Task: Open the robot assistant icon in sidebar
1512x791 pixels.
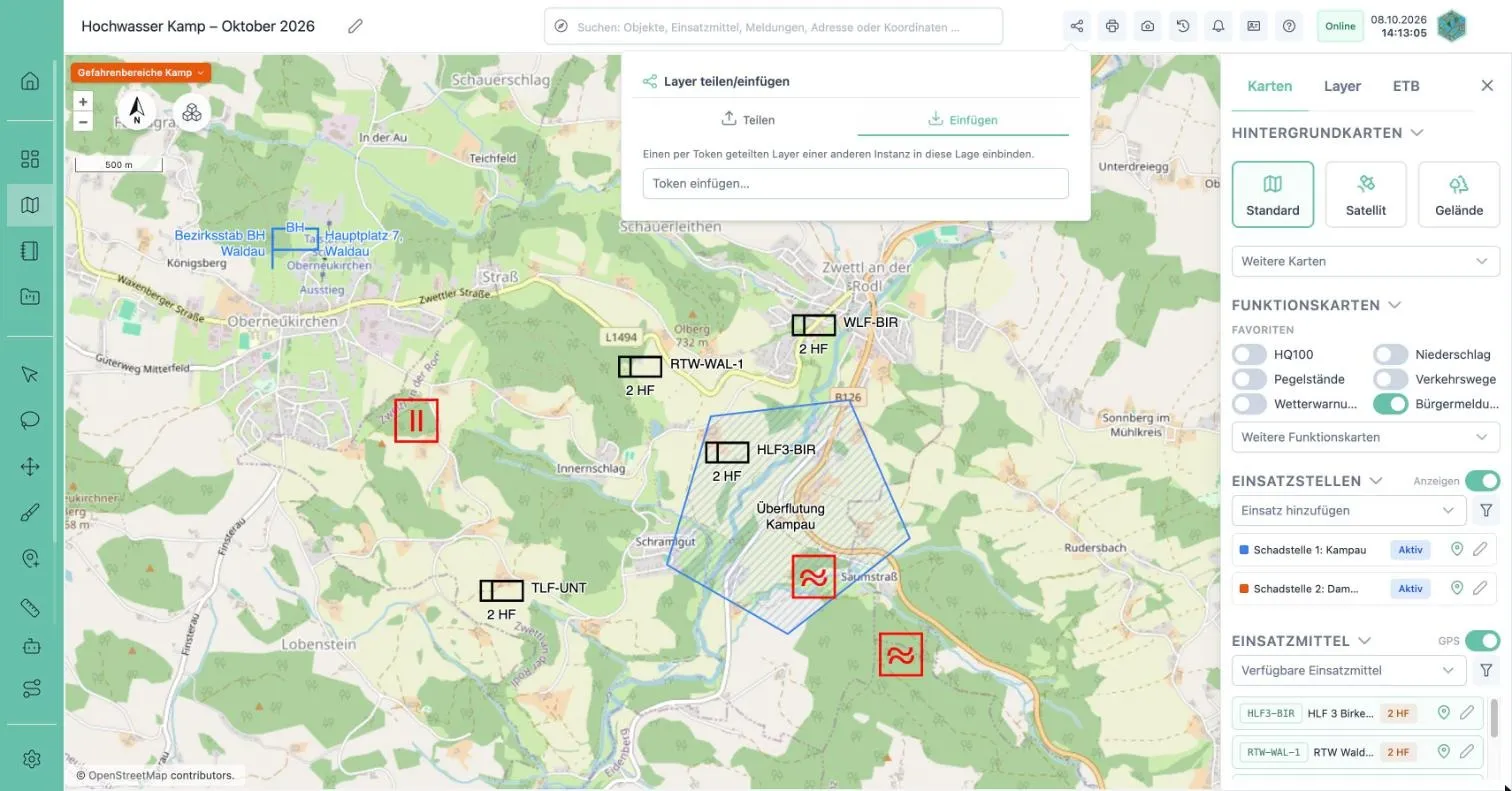Action: 30,646
